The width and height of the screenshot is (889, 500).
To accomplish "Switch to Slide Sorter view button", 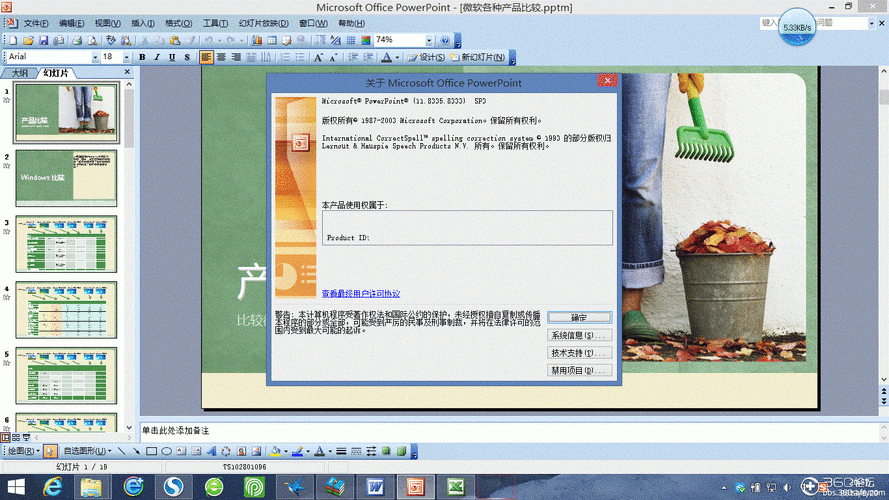I will pyautogui.click(x=16, y=438).
